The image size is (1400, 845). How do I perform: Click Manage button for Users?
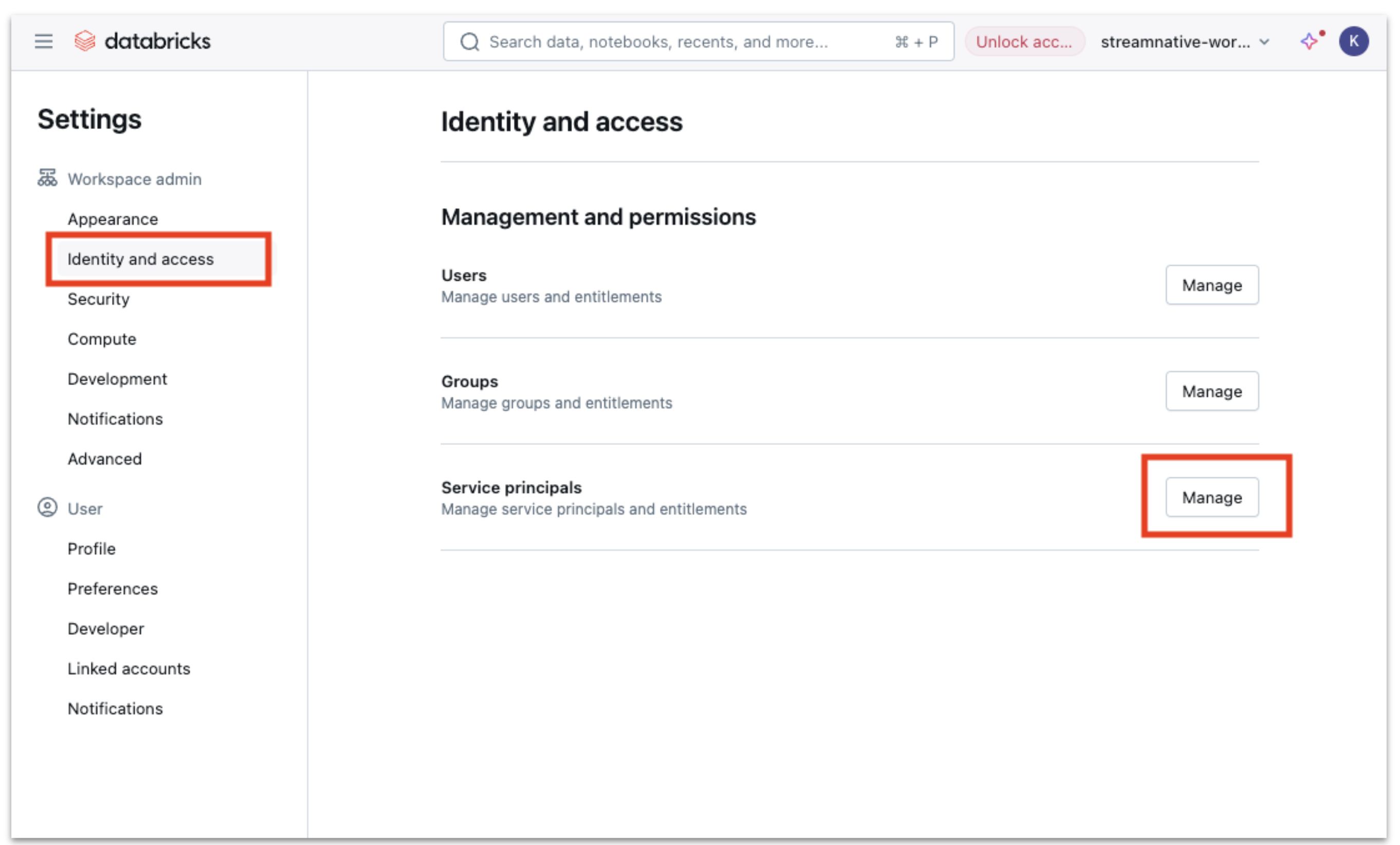point(1211,285)
